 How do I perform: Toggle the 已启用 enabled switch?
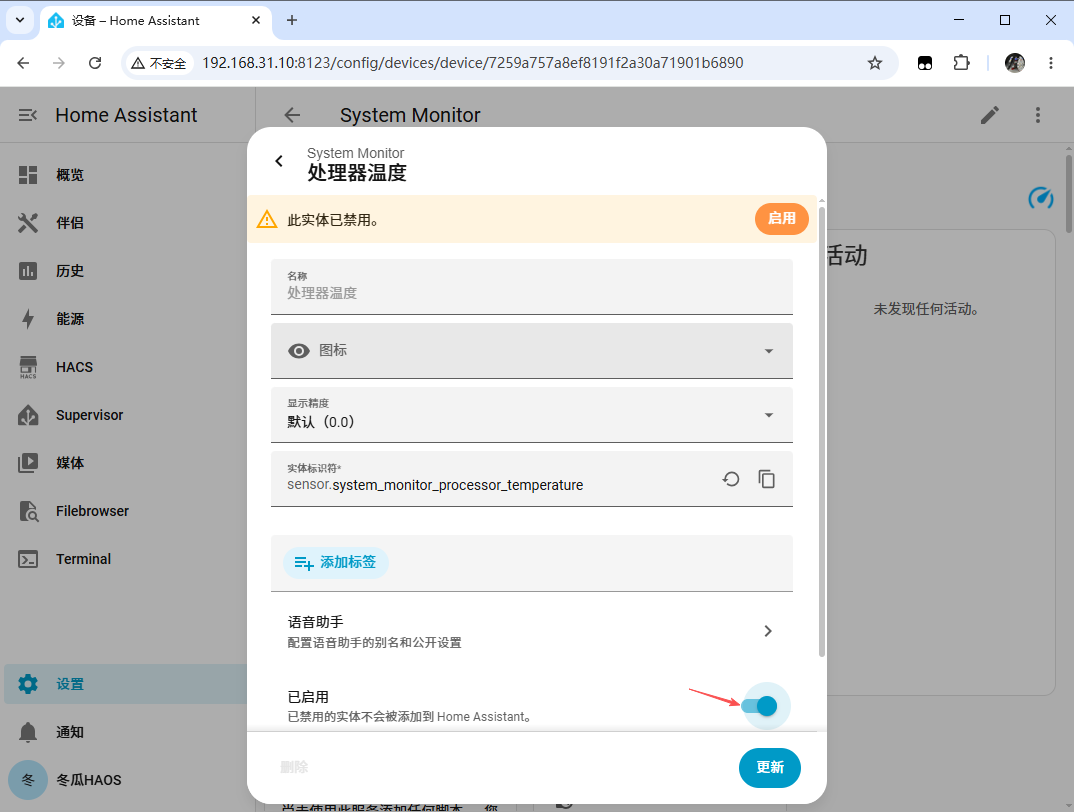coord(759,706)
